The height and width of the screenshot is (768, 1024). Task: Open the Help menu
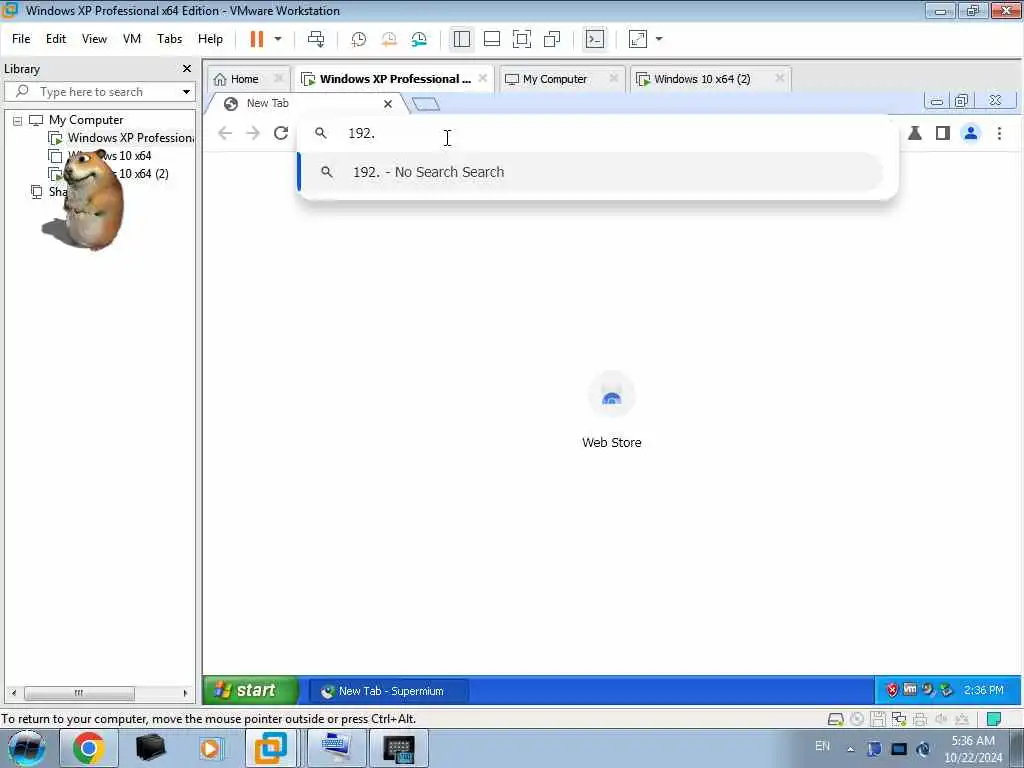pyautogui.click(x=210, y=39)
